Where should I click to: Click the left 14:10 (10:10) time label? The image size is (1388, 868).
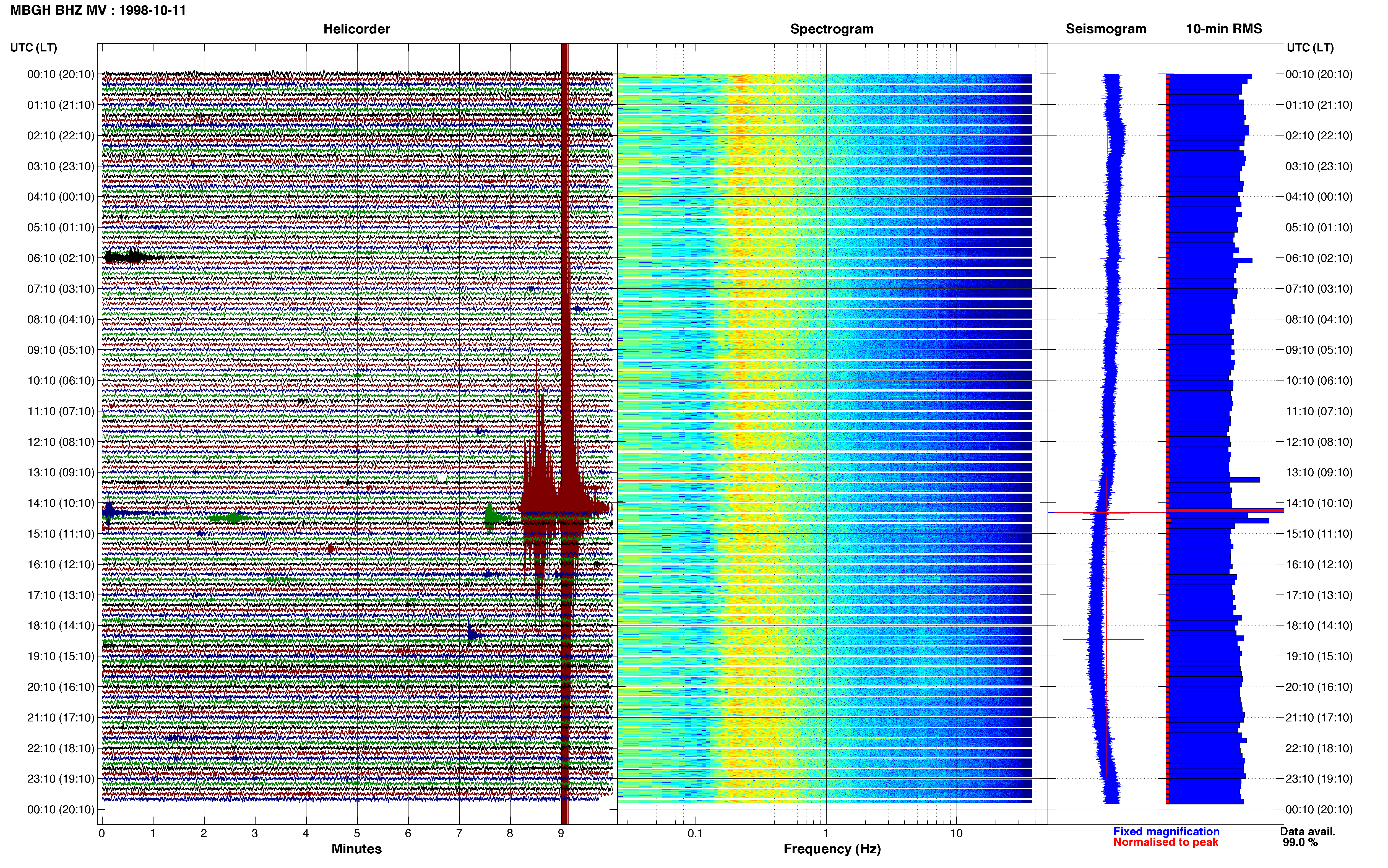tap(61, 503)
